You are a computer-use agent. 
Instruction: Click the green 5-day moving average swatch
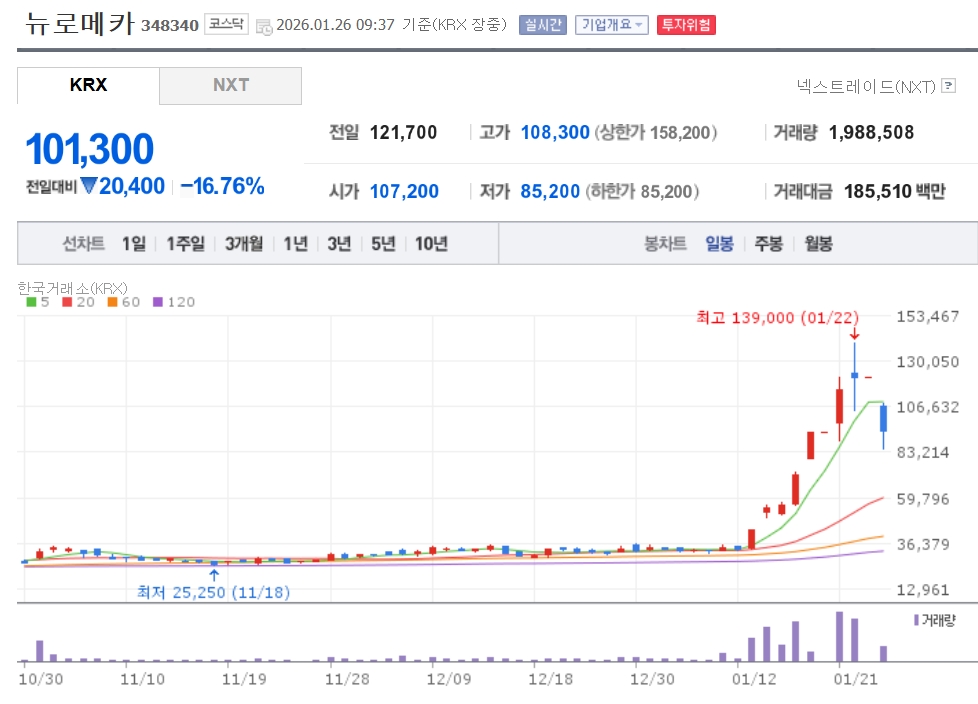click(31, 301)
